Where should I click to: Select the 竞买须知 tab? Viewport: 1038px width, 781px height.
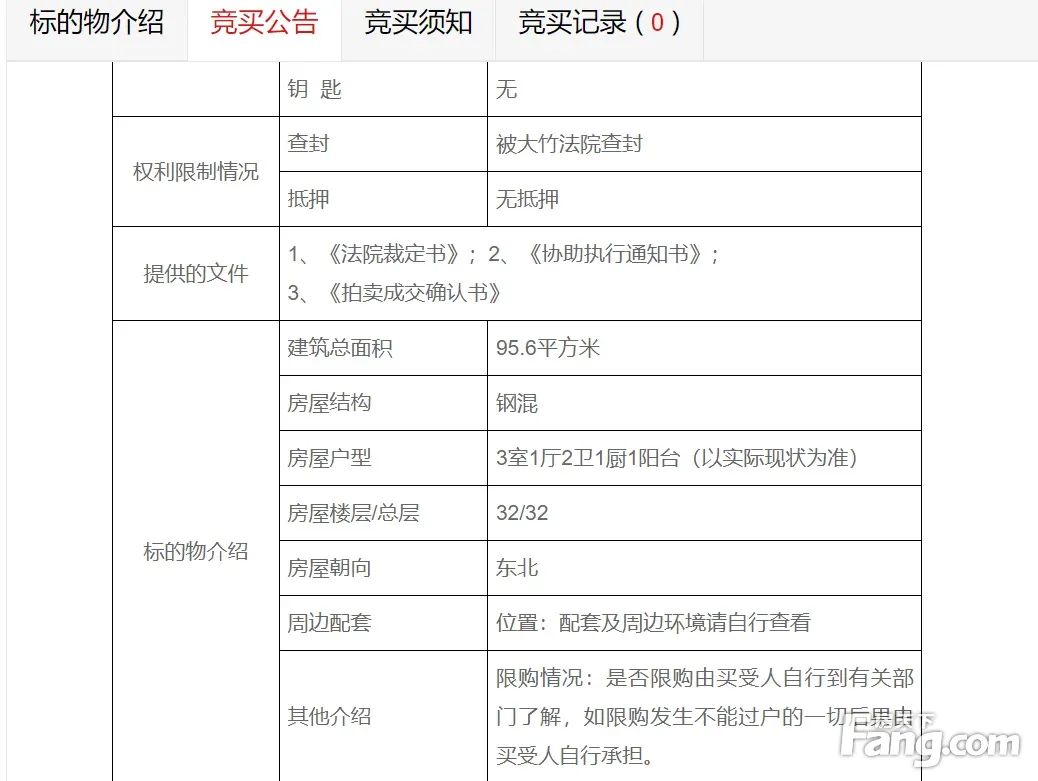pos(418,23)
